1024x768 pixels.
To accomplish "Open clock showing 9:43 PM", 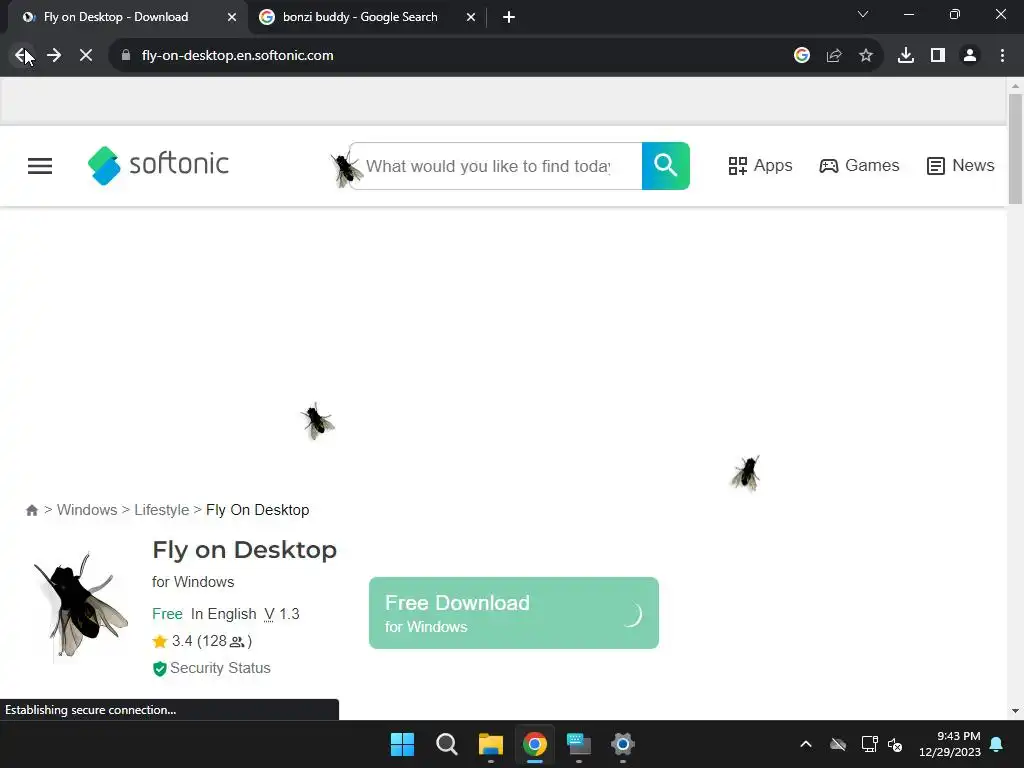I will [x=950, y=744].
